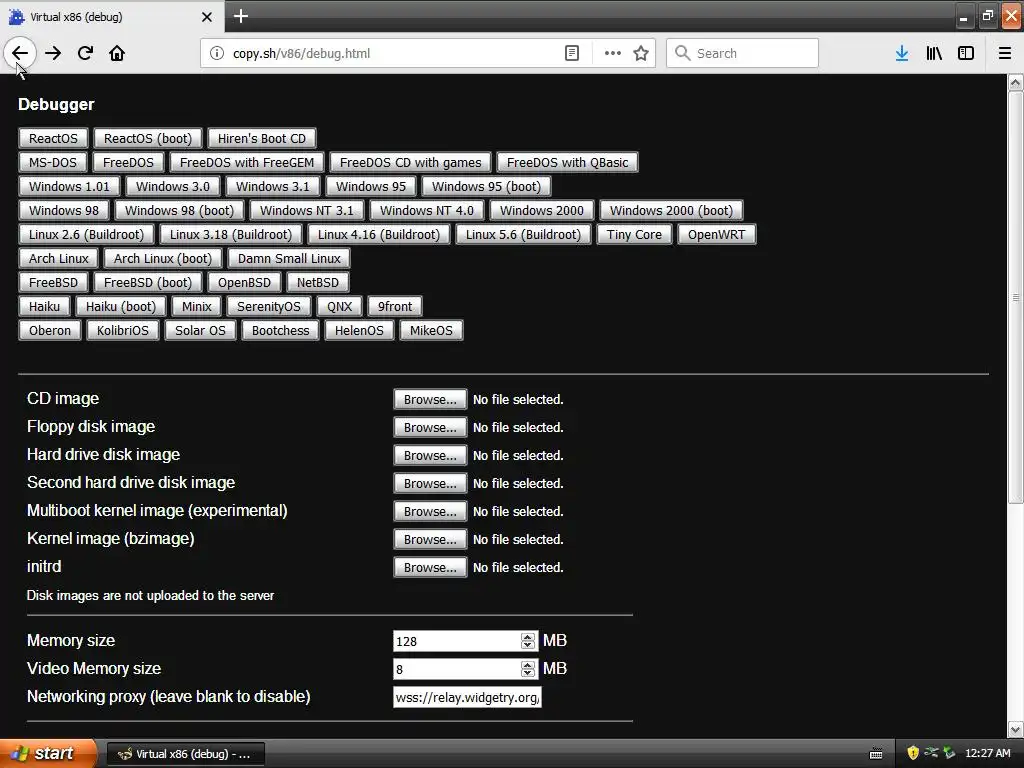Start FreeBSD (boot)
1024x768 pixels.
[x=148, y=283]
